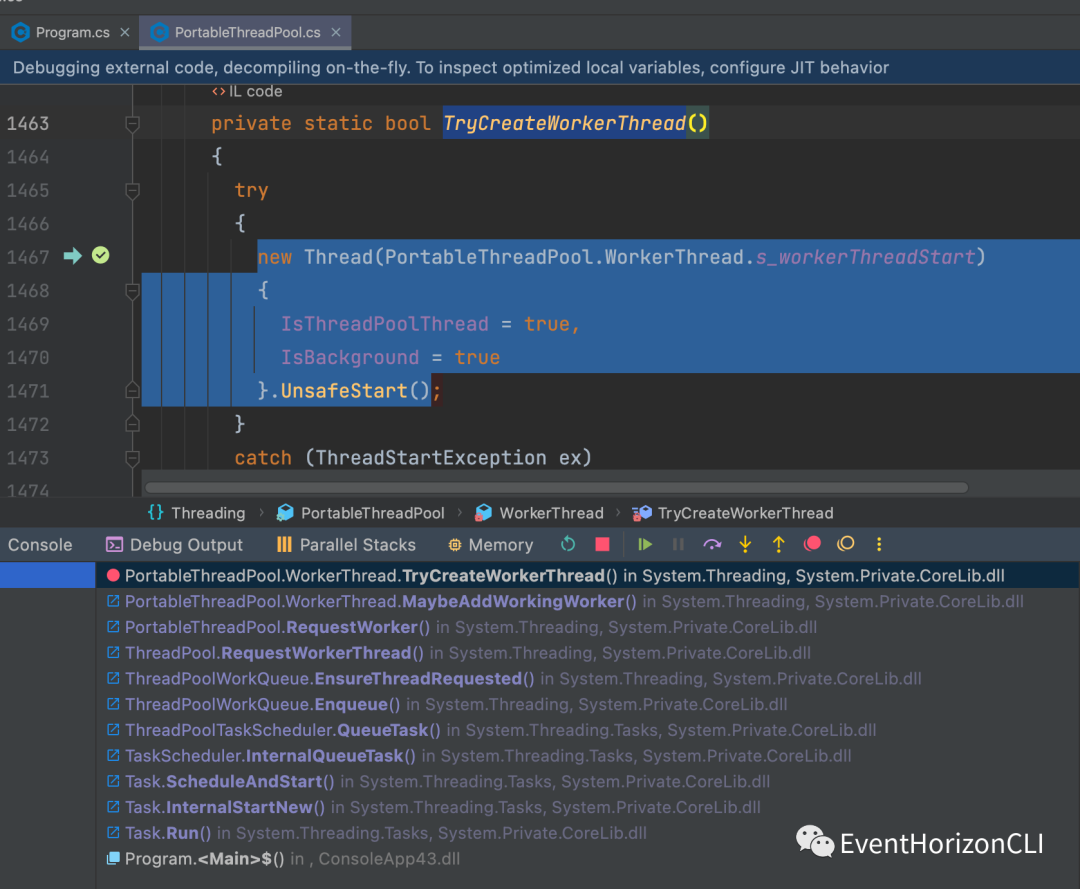The height and width of the screenshot is (889, 1080).
Task: Click the Step Into down arrow
Action: (745, 545)
